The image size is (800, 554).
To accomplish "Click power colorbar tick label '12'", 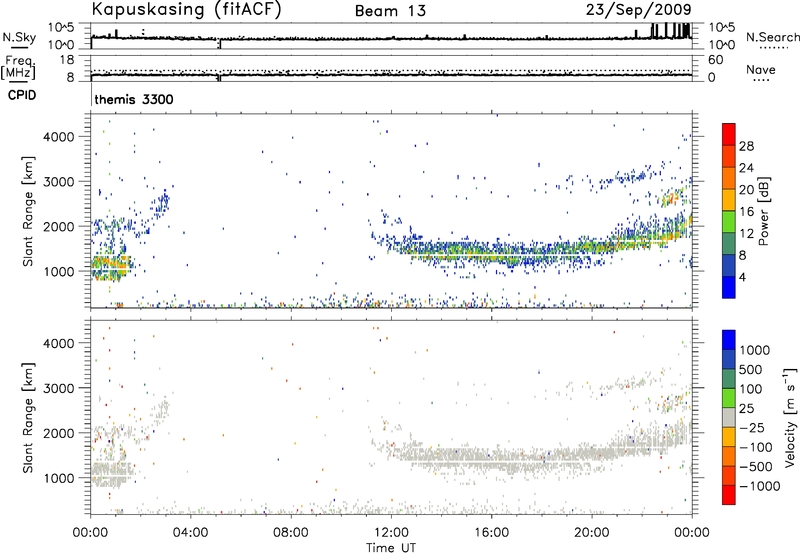I will point(746,234).
